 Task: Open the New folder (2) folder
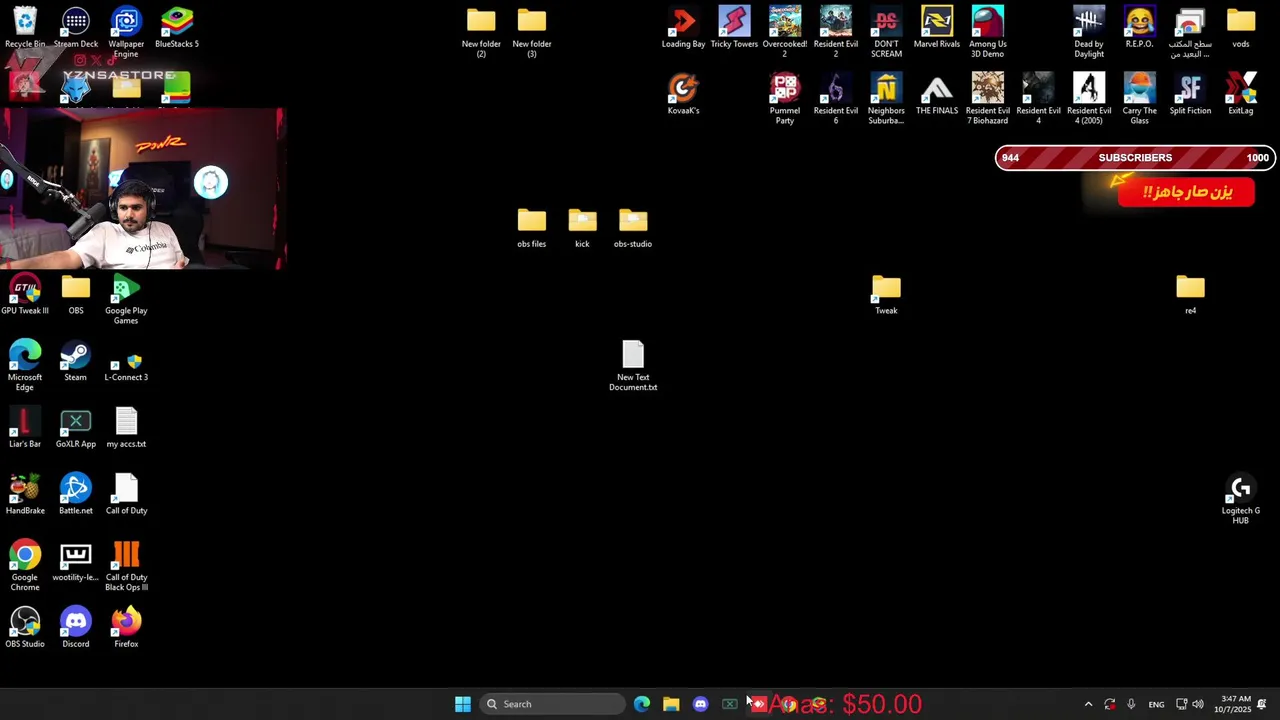[481, 32]
